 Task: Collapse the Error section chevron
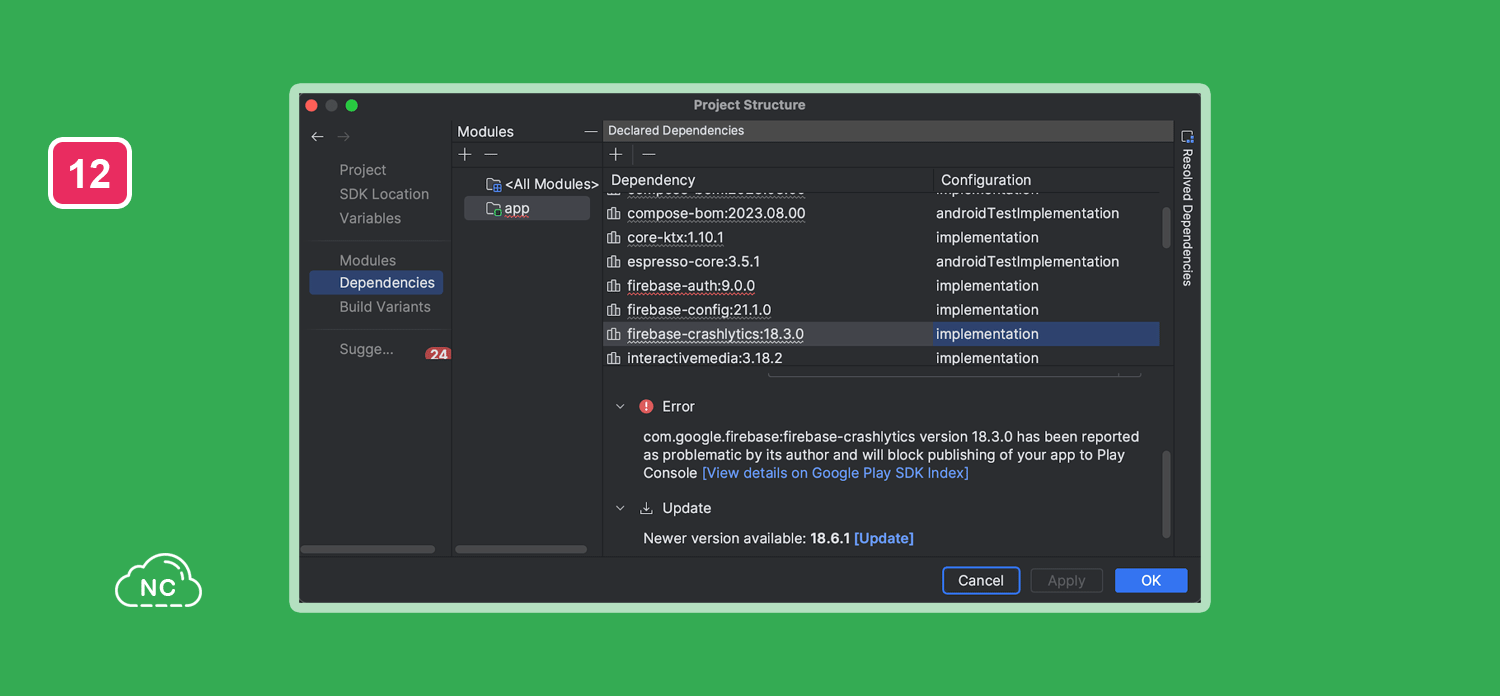pyautogui.click(x=620, y=406)
